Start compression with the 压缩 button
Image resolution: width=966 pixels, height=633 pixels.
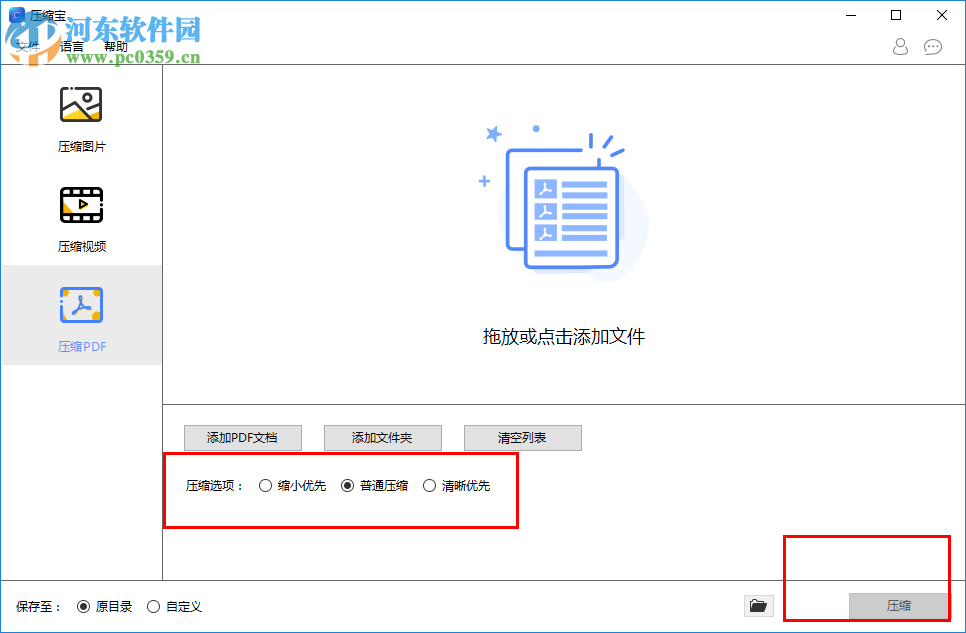click(898, 606)
